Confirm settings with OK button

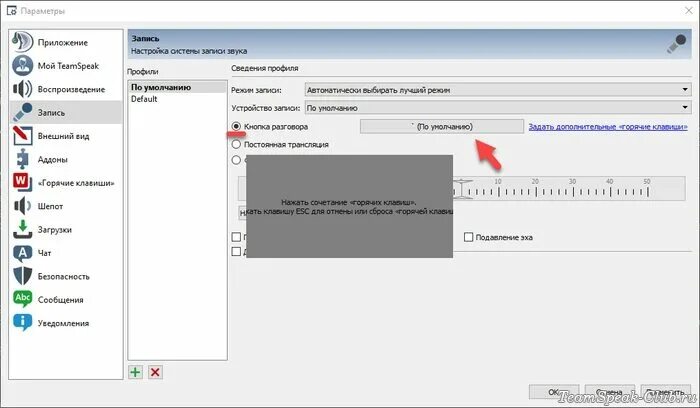pos(554,392)
